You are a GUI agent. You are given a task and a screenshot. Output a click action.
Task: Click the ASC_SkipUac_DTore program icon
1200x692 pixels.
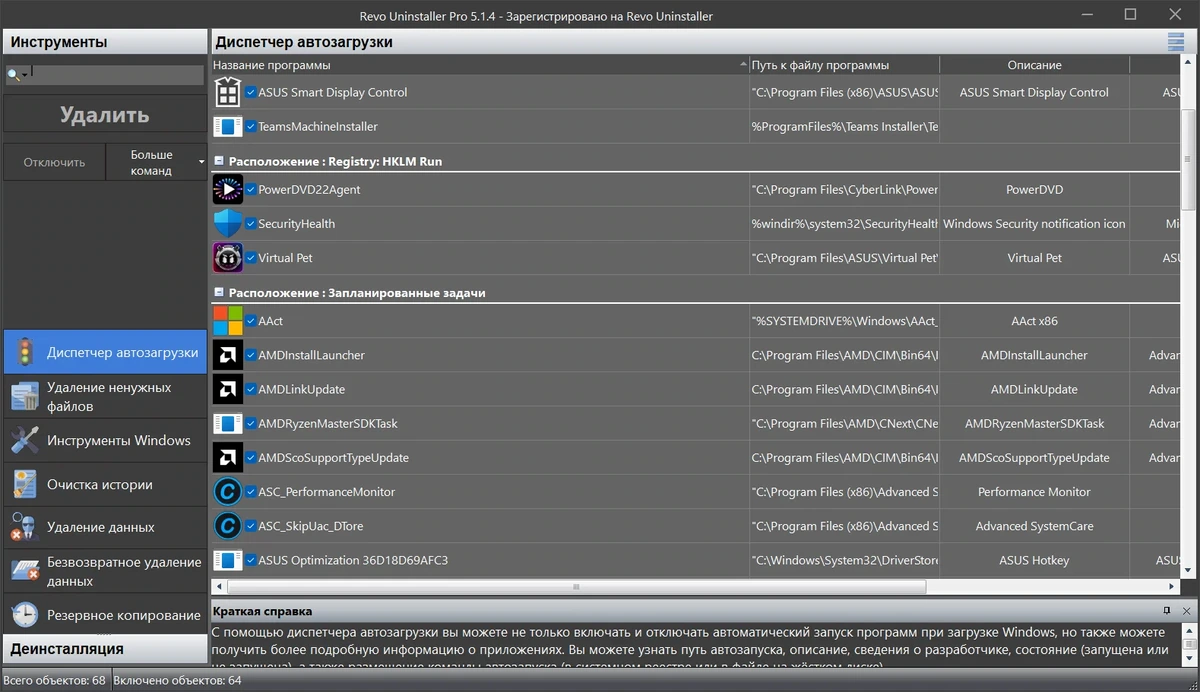point(228,526)
